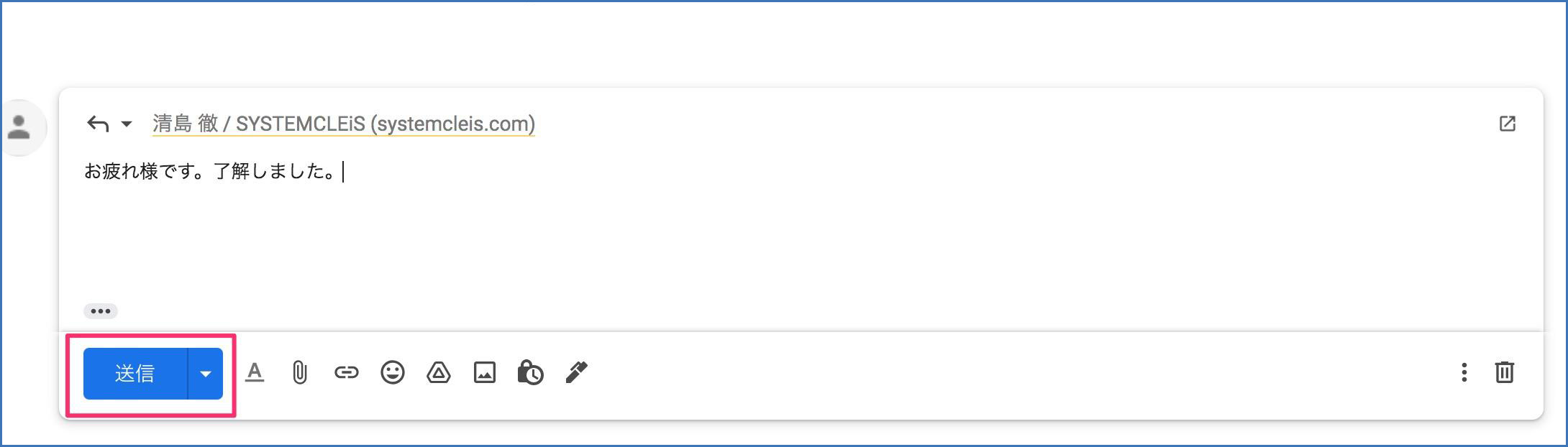
Task: Expand the reply type dropdown caret
Action: point(127,124)
